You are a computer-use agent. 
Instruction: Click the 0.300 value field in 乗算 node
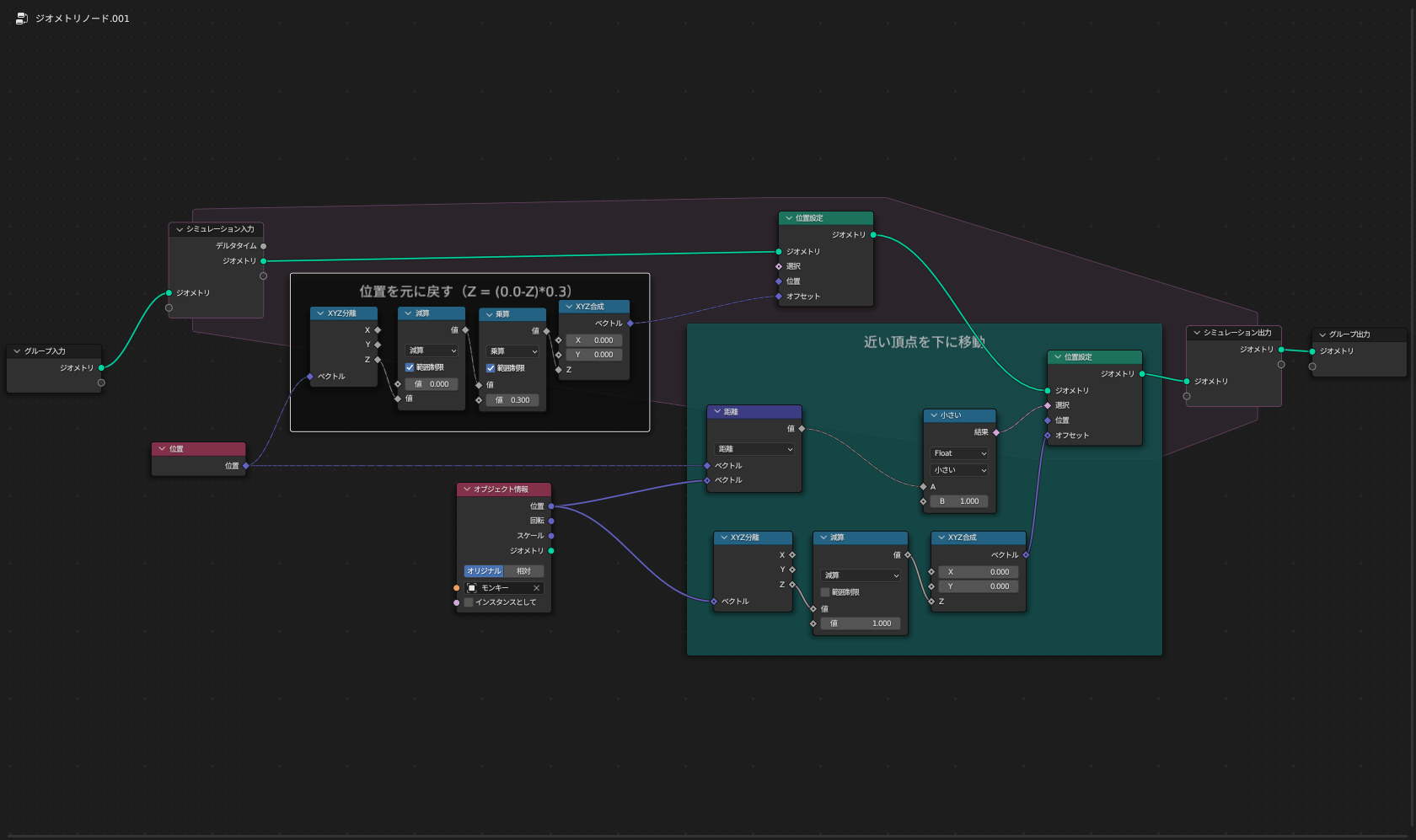click(x=512, y=400)
